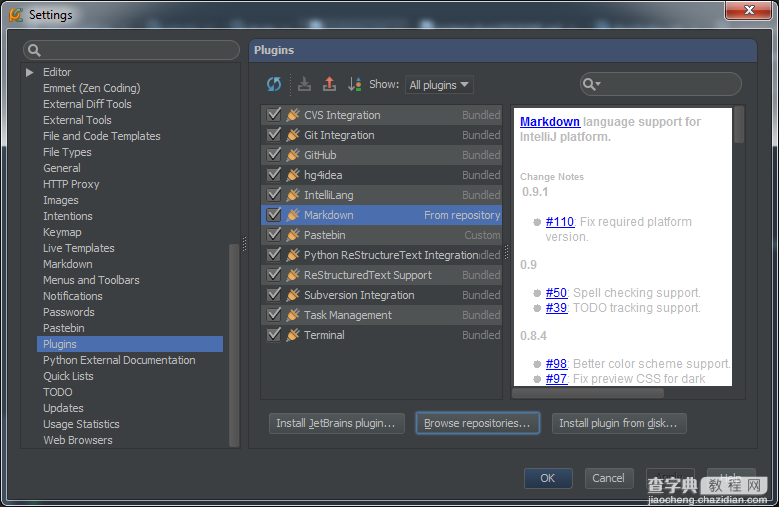
Task: Click the plug icon beside IntelliLang
Action: point(293,195)
